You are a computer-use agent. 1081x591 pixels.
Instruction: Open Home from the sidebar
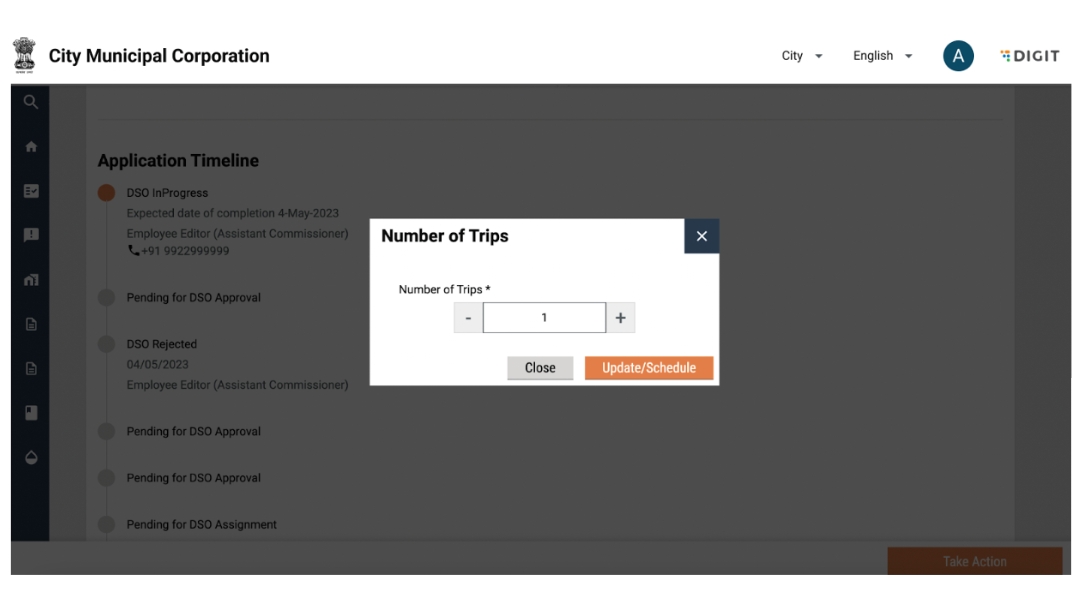coord(30,146)
